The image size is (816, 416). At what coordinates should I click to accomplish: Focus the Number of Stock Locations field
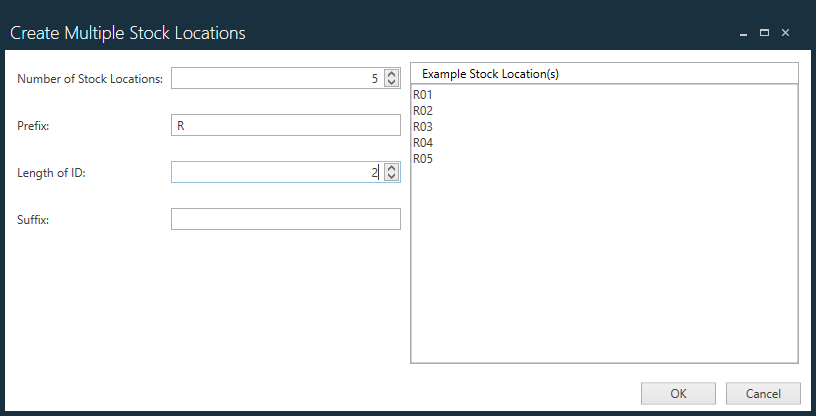[x=275, y=79]
